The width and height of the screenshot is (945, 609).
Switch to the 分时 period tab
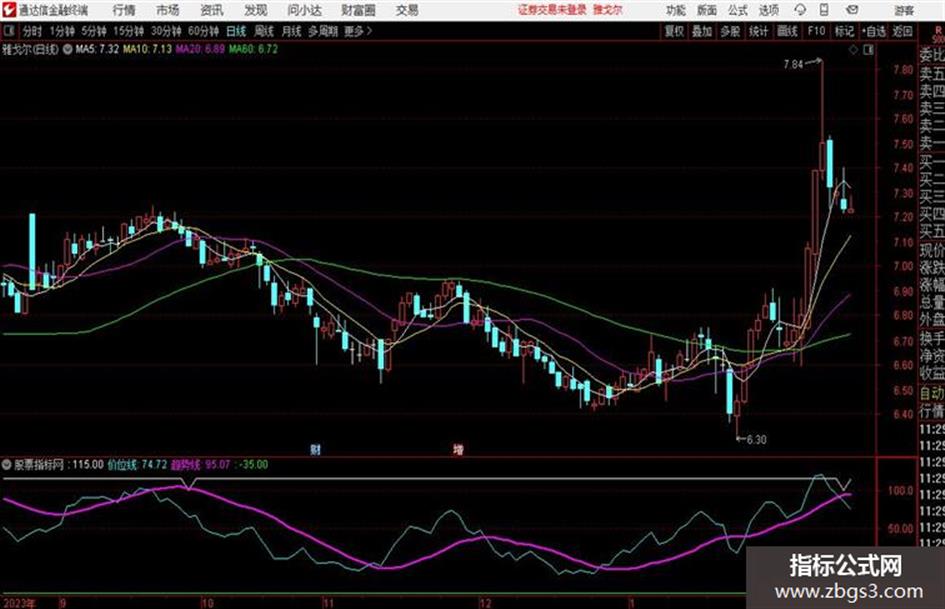[33, 31]
